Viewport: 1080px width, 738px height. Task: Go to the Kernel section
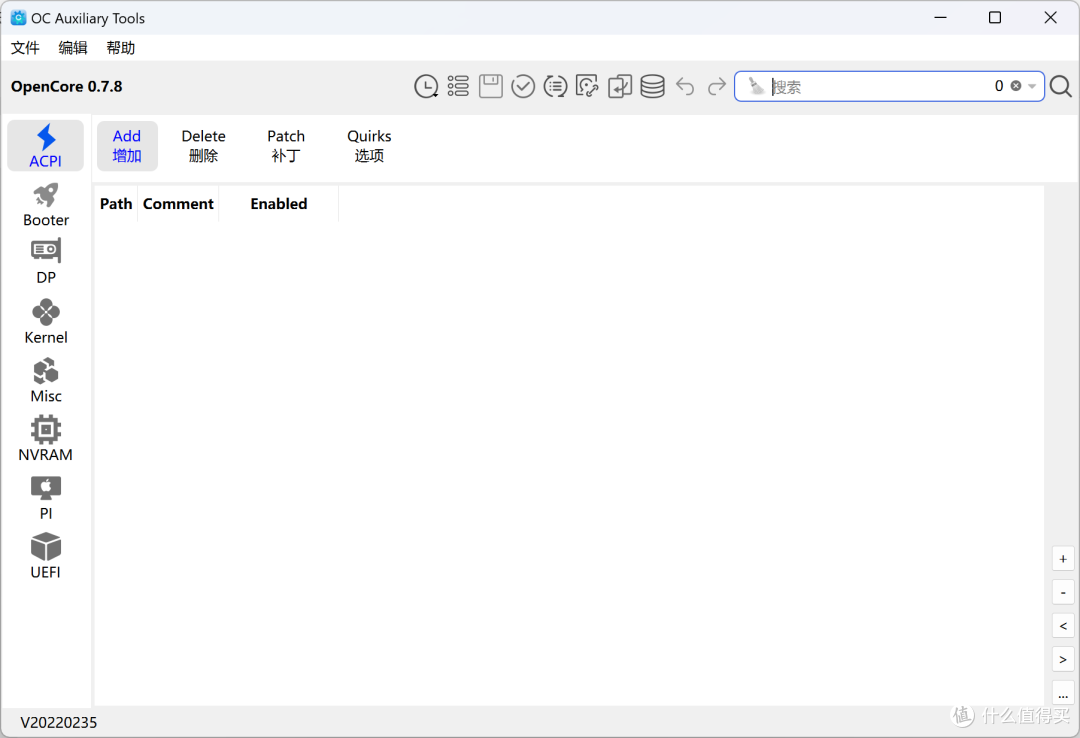(x=46, y=322)
